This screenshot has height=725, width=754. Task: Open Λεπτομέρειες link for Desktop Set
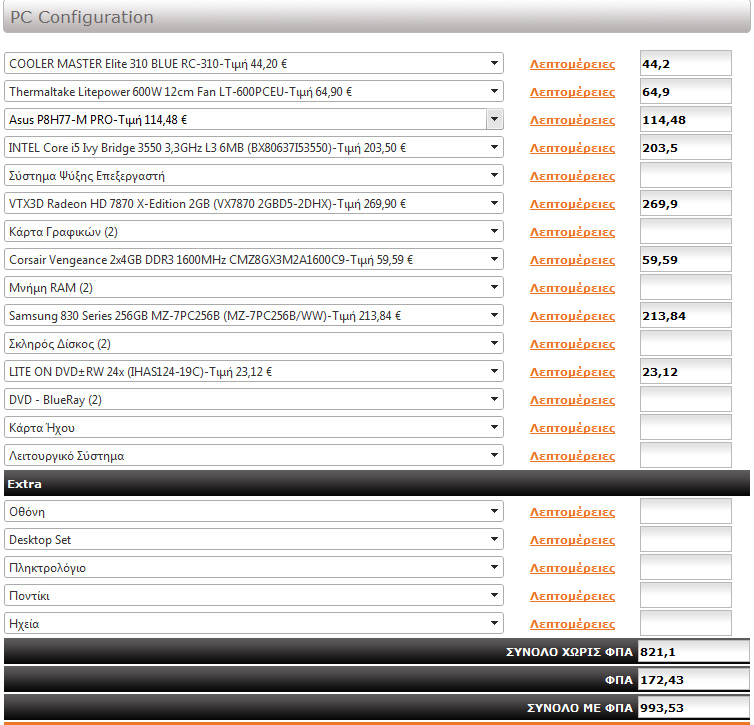tap(572, 539)
